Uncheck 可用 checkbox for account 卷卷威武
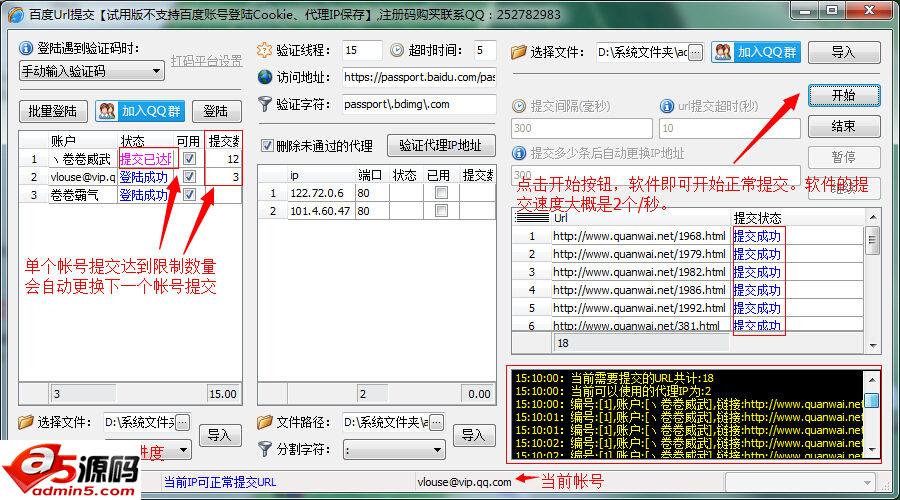Image resolution: width=900 pixels, height=500 pixels. (x=189, y=158)
